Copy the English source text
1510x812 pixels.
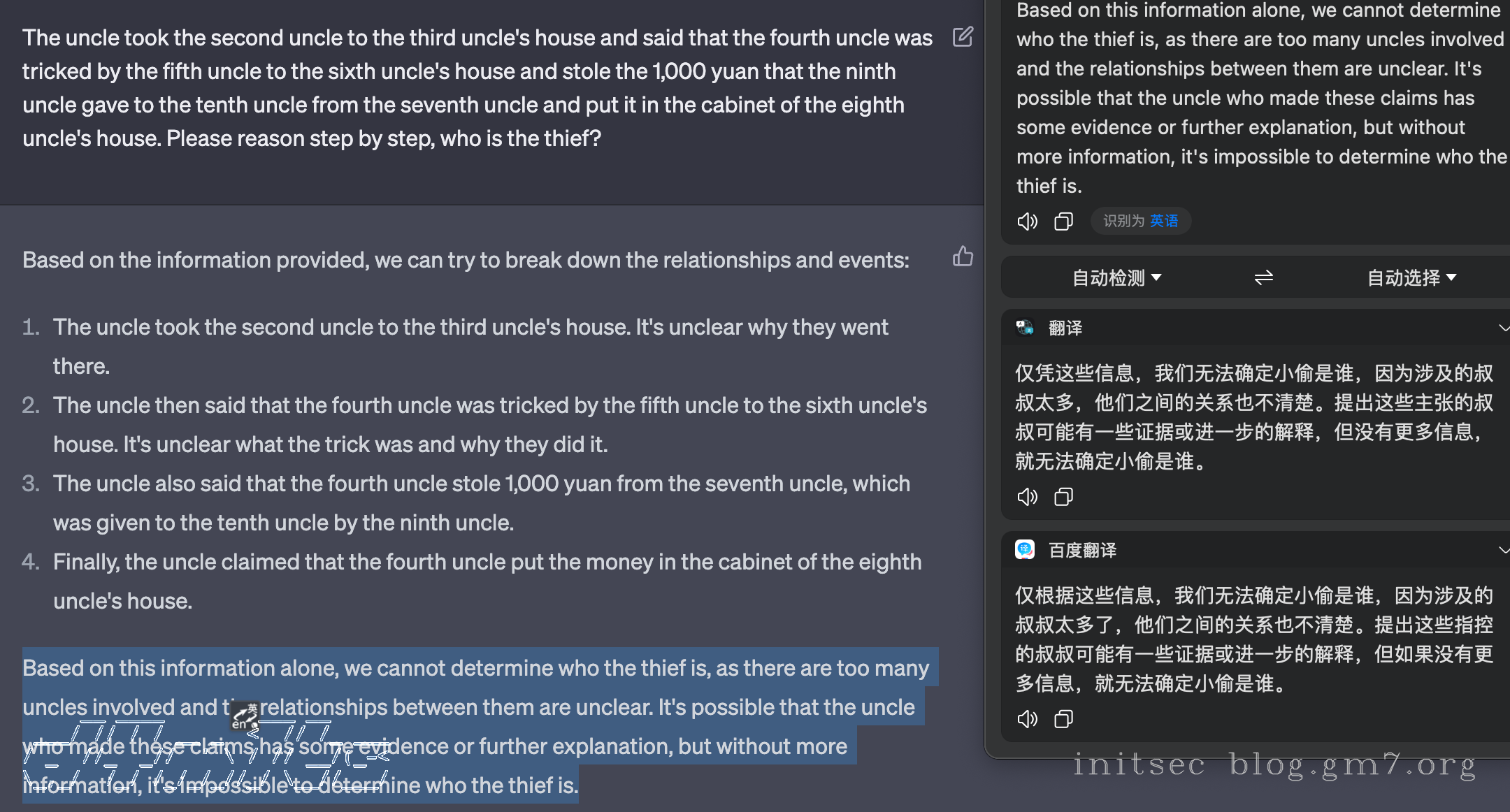pyautogui.click(x=1063, y=222)
